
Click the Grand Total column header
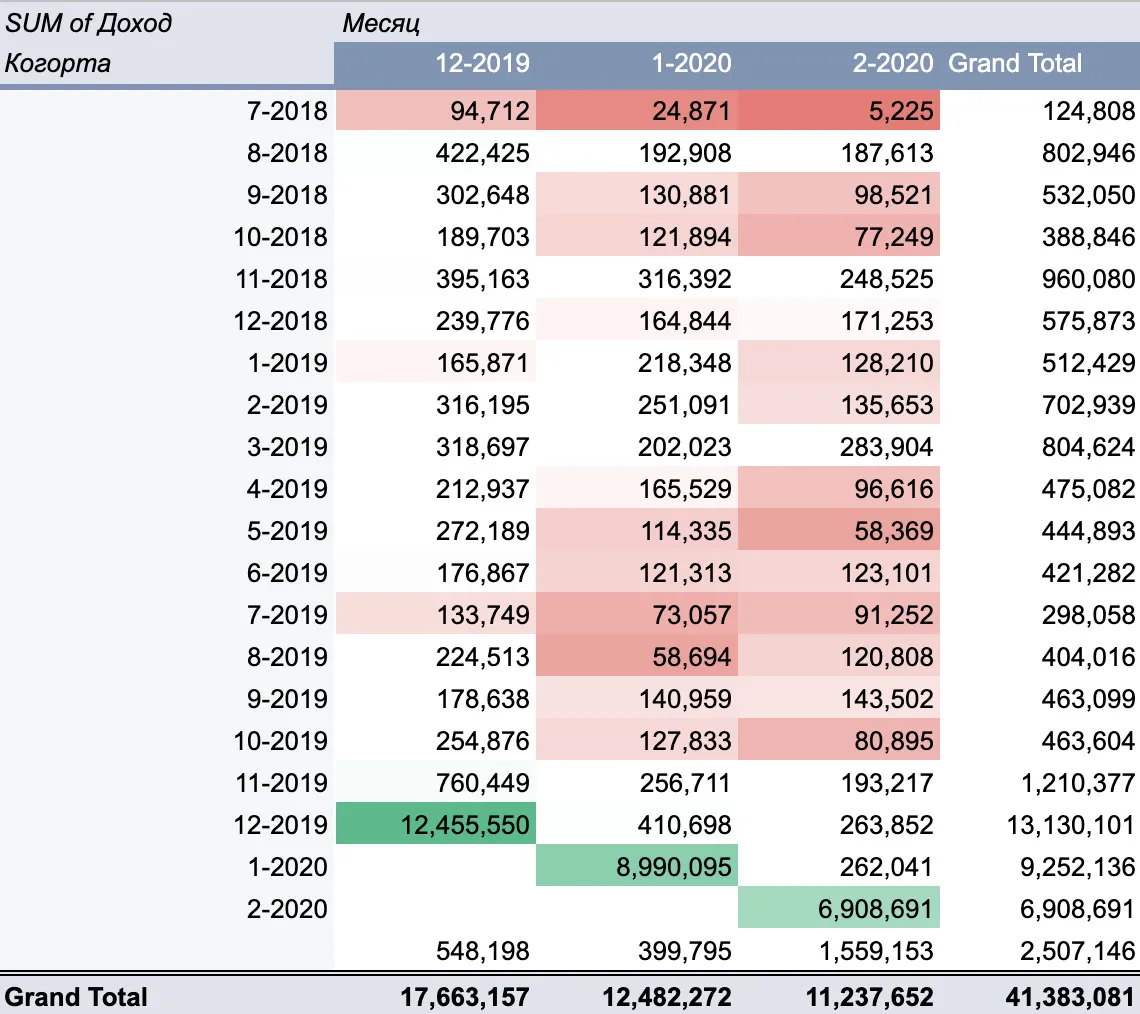coord(1040,63)
